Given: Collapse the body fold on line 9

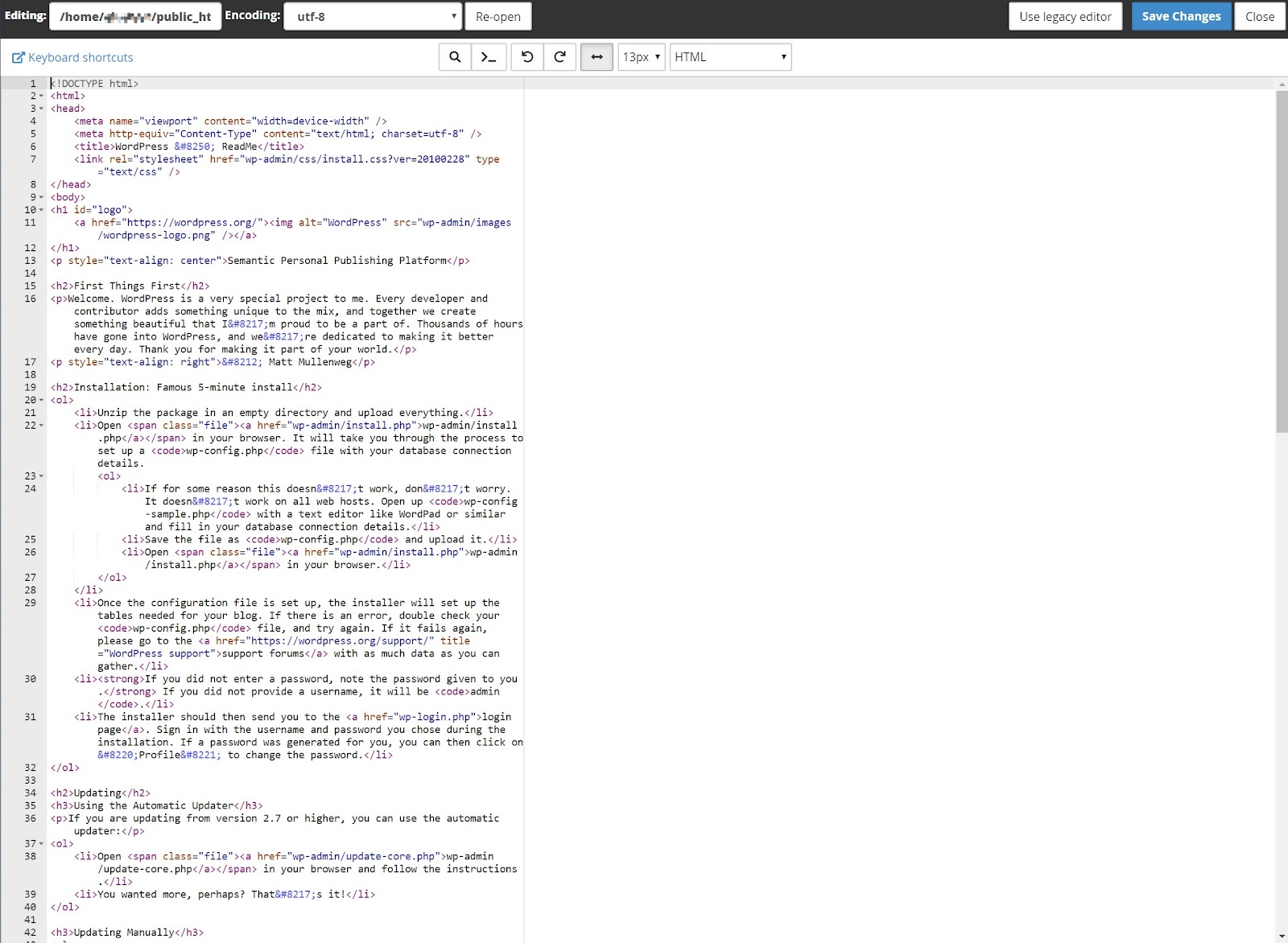Looking at the screenshot, I should click(x=42, y=198).
